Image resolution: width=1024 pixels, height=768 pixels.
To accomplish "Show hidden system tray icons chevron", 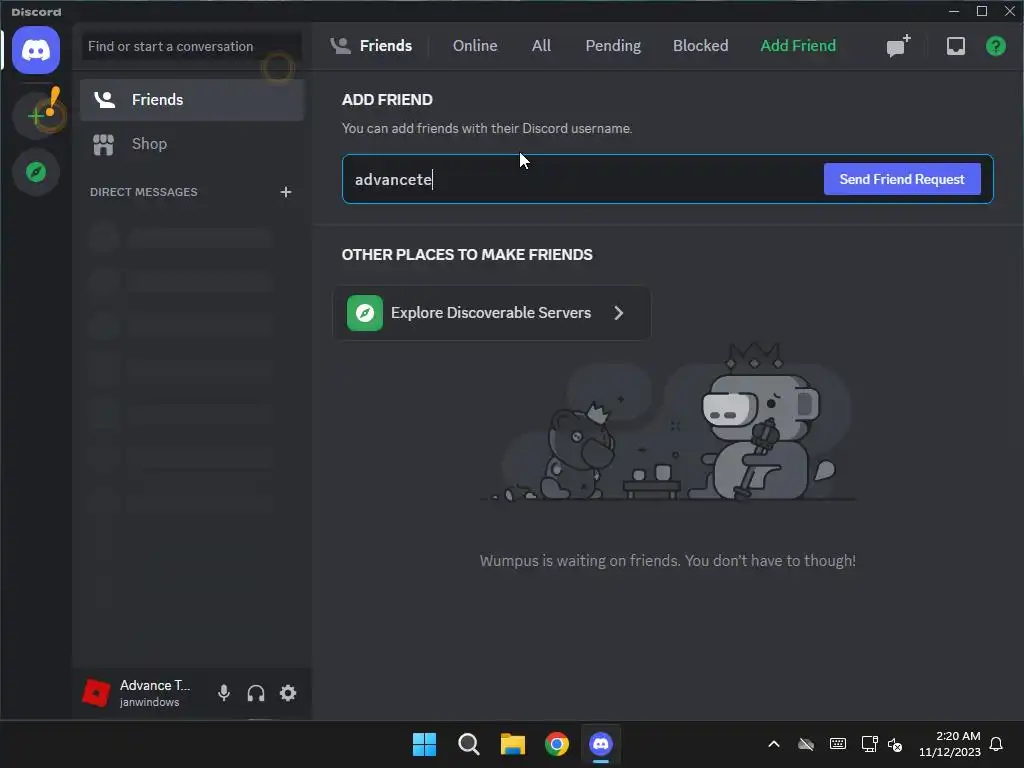I will (x=773, y=744).
